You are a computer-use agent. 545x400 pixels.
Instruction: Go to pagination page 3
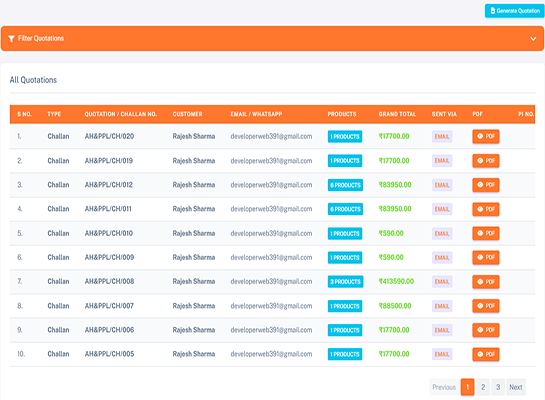tap(498, 387)
